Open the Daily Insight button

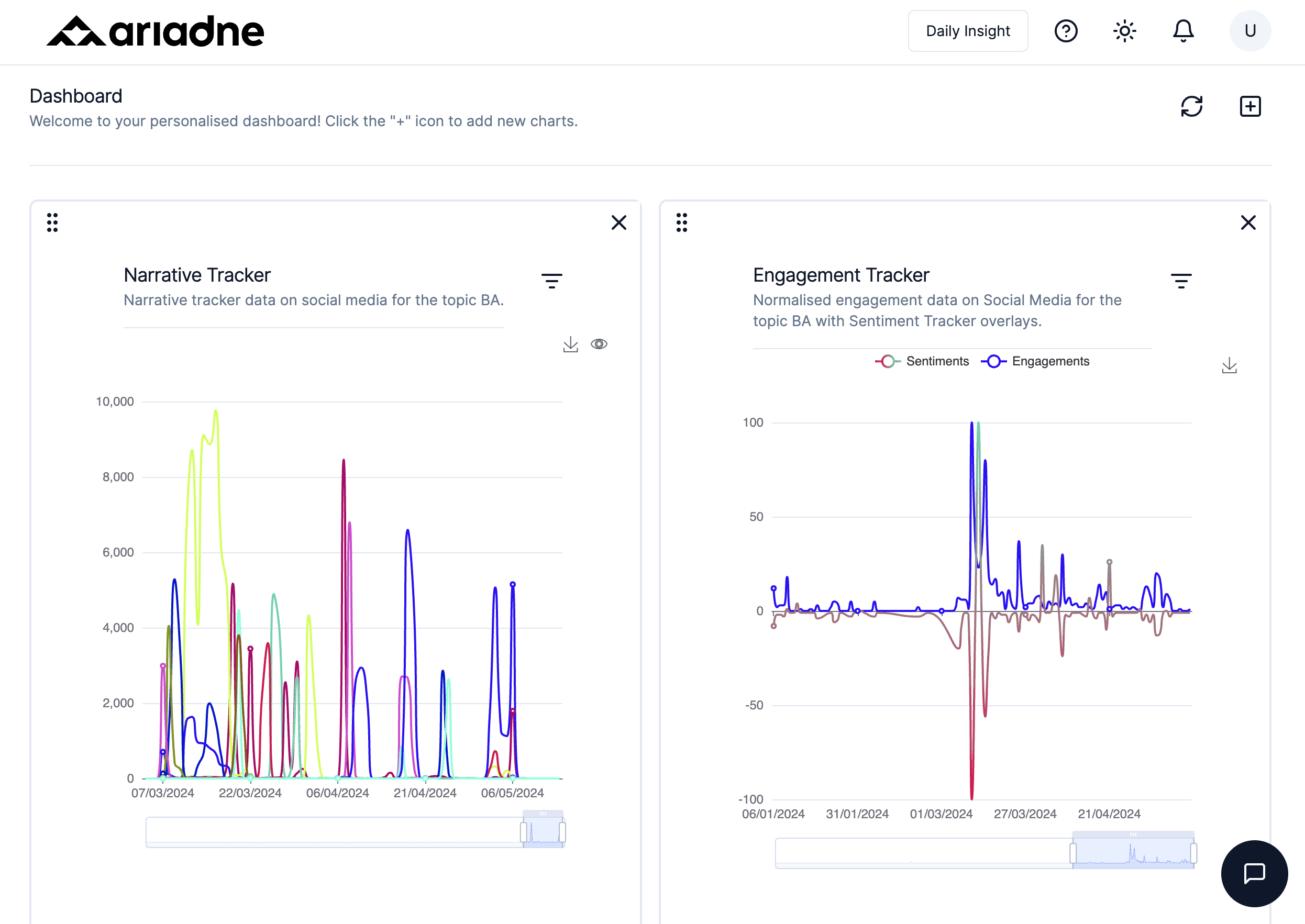click(x=968, y=31)
